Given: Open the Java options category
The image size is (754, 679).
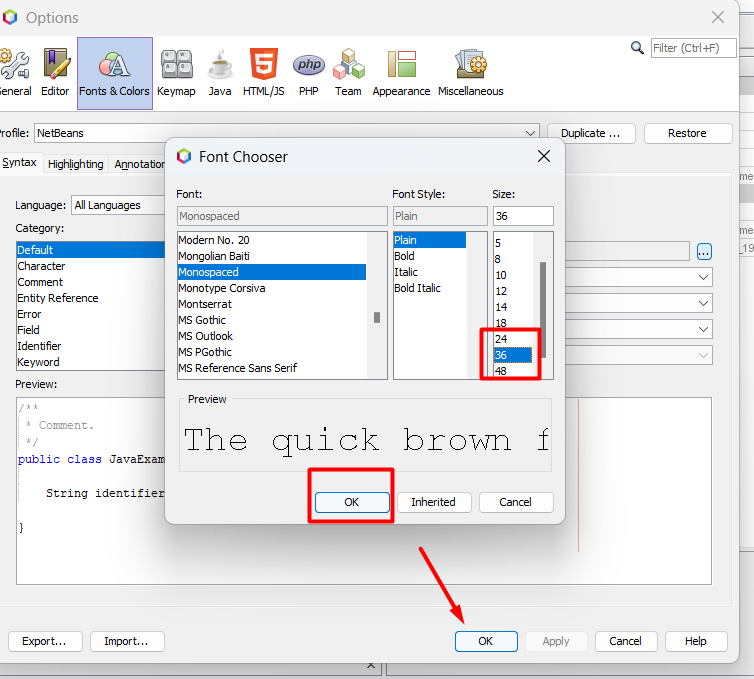Looking at the screenshot, I should pyautogui.click(x=220, y=73).
